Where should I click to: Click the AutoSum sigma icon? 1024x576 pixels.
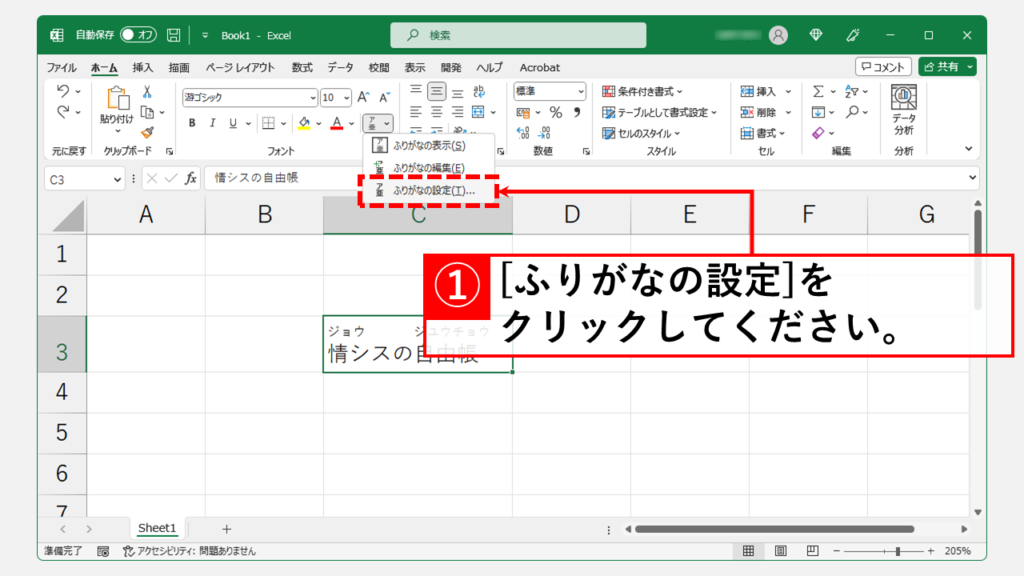click(818, 91)
